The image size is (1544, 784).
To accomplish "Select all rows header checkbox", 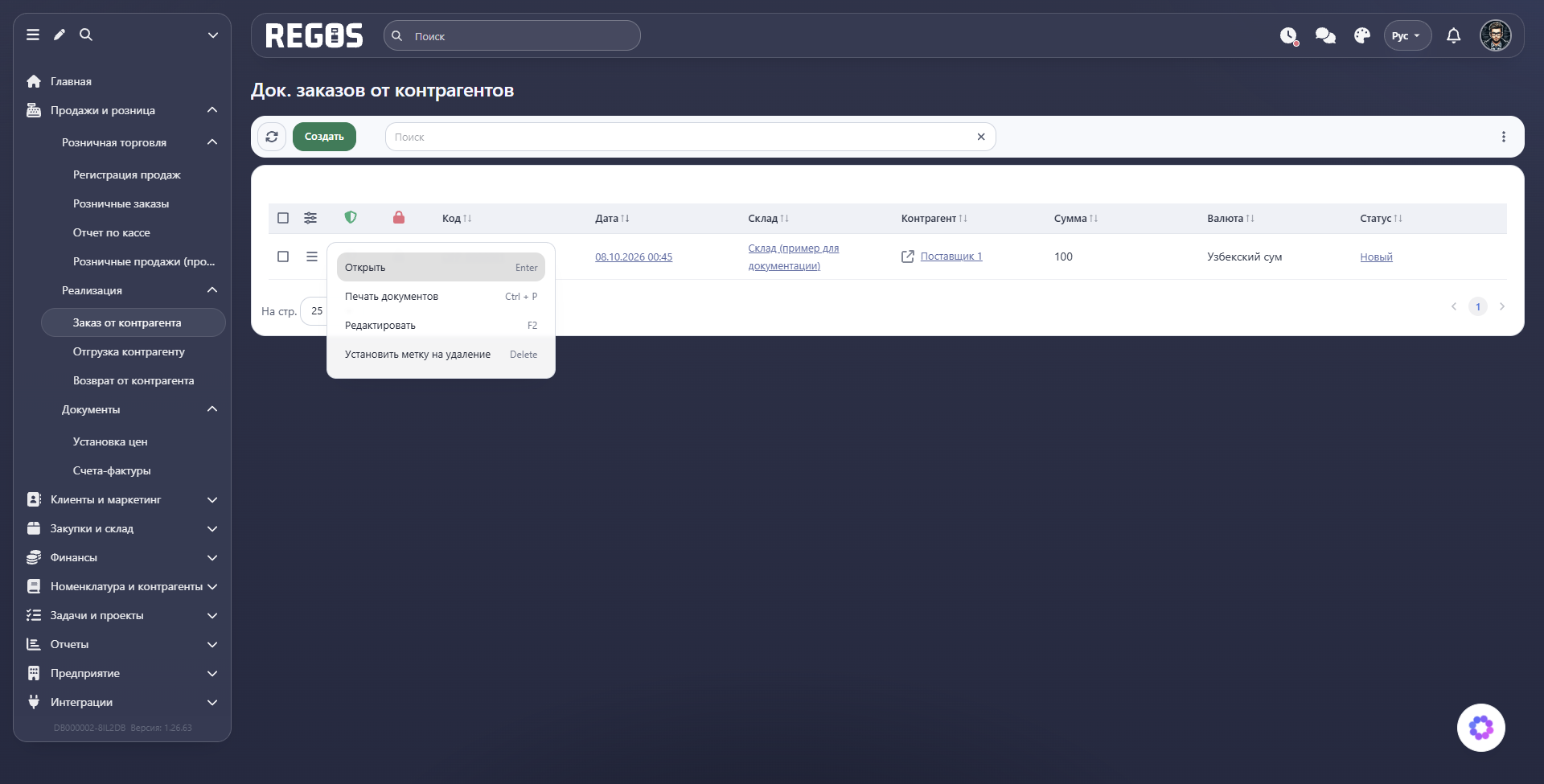I will tap(283, 218).
